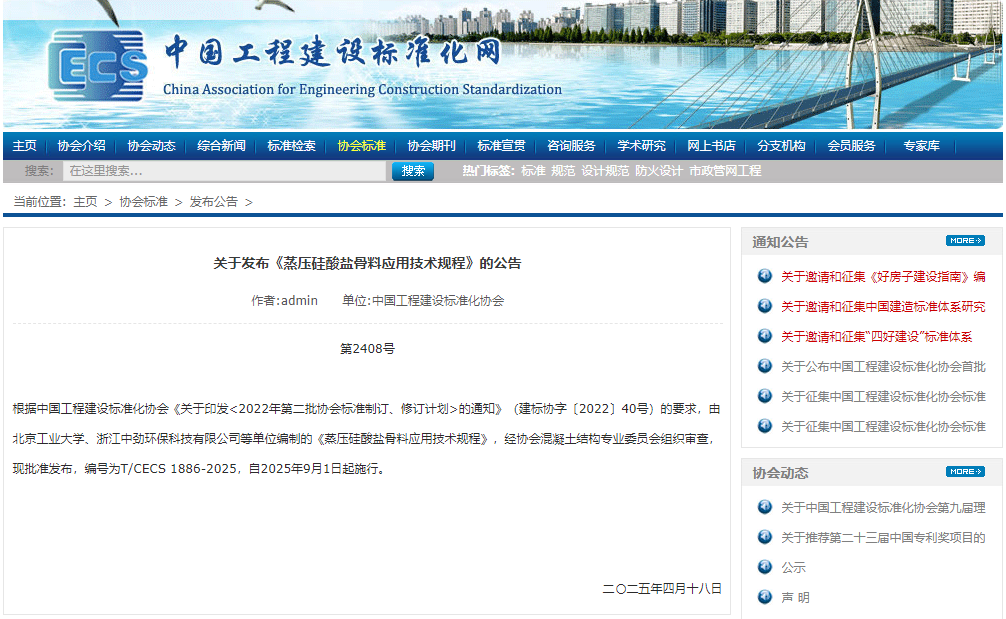
Task: Click the ECS logo in header
Action: 97,66
